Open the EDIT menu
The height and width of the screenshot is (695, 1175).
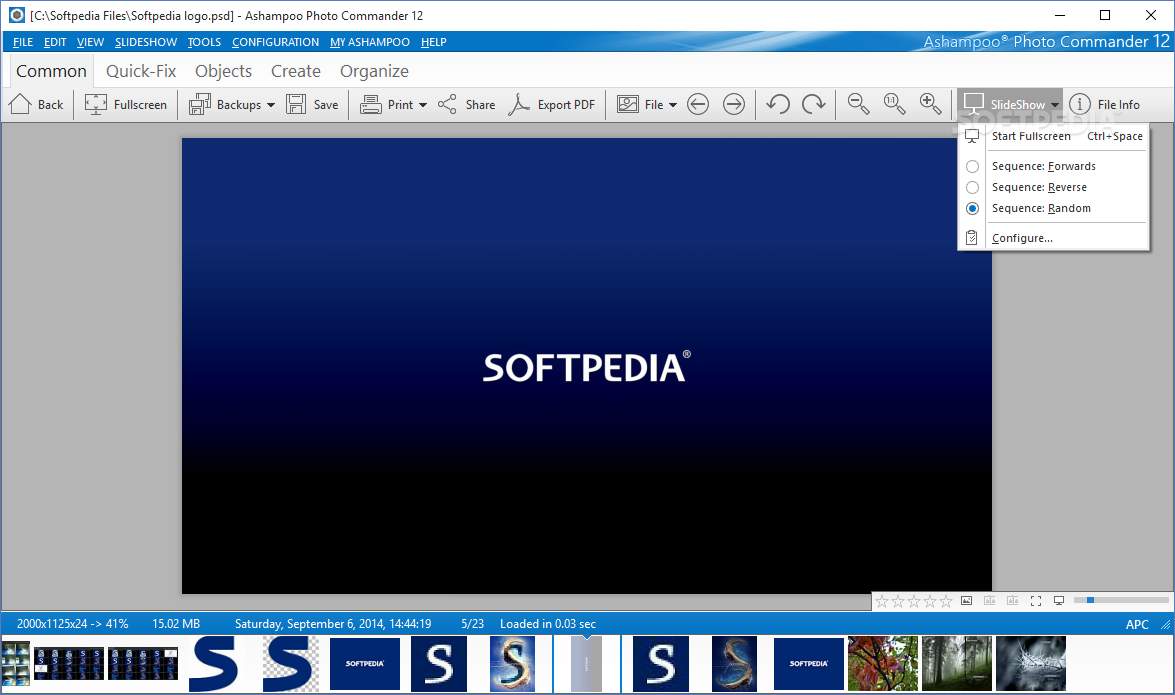55,42
